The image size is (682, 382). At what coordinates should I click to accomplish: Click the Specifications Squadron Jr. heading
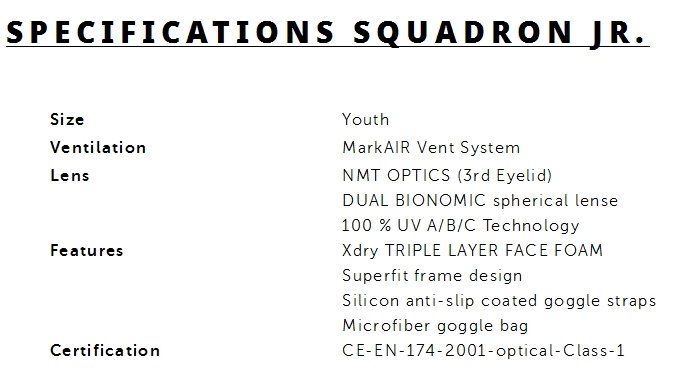click(326, 33)
